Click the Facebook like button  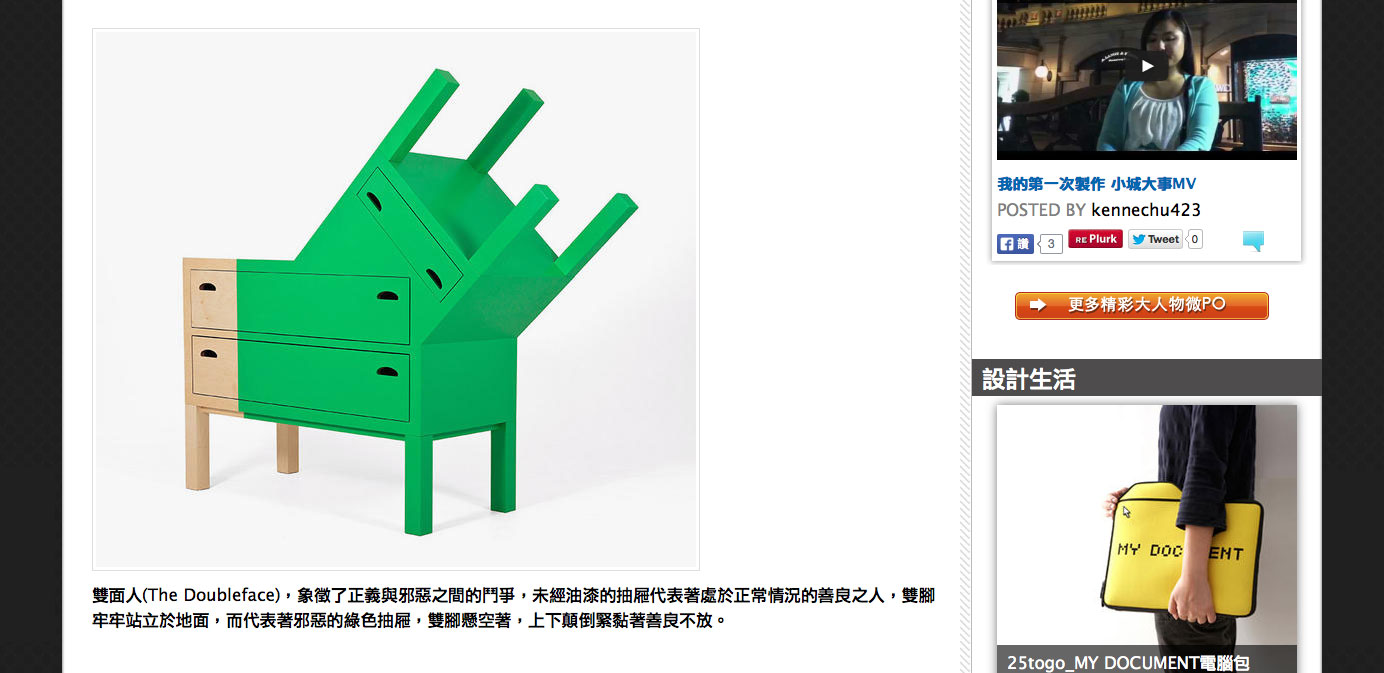1015,244
